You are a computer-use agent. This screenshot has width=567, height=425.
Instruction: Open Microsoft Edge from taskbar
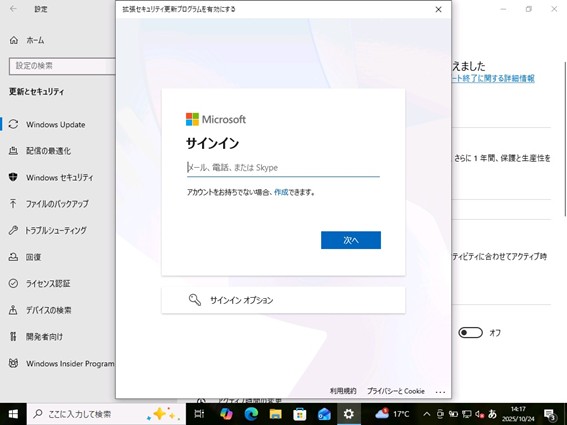point(251,414)
